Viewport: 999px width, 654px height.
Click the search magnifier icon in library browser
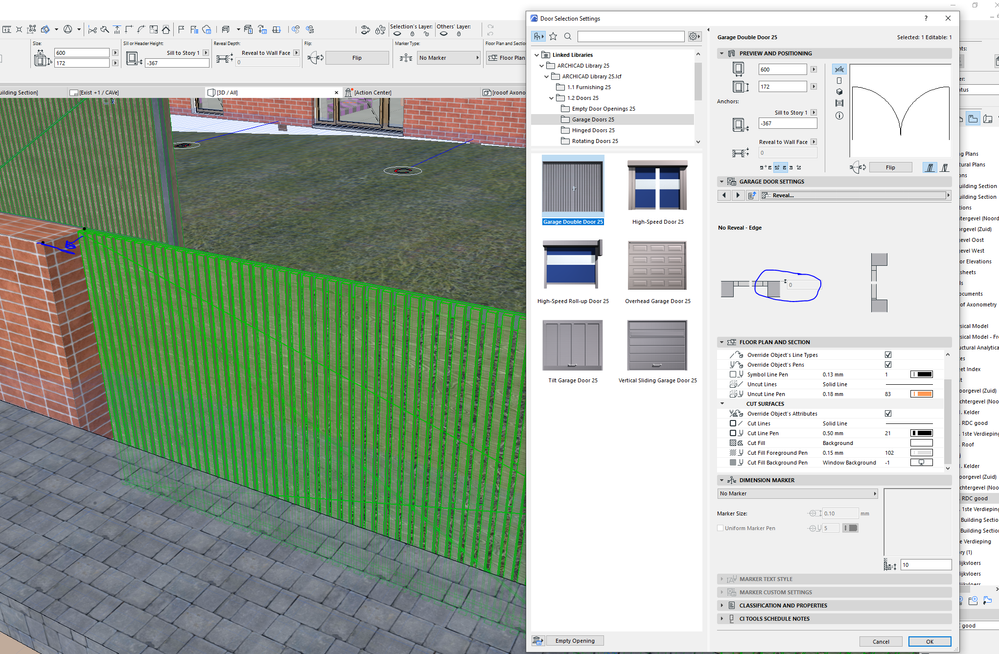click(x=568, y=36)
